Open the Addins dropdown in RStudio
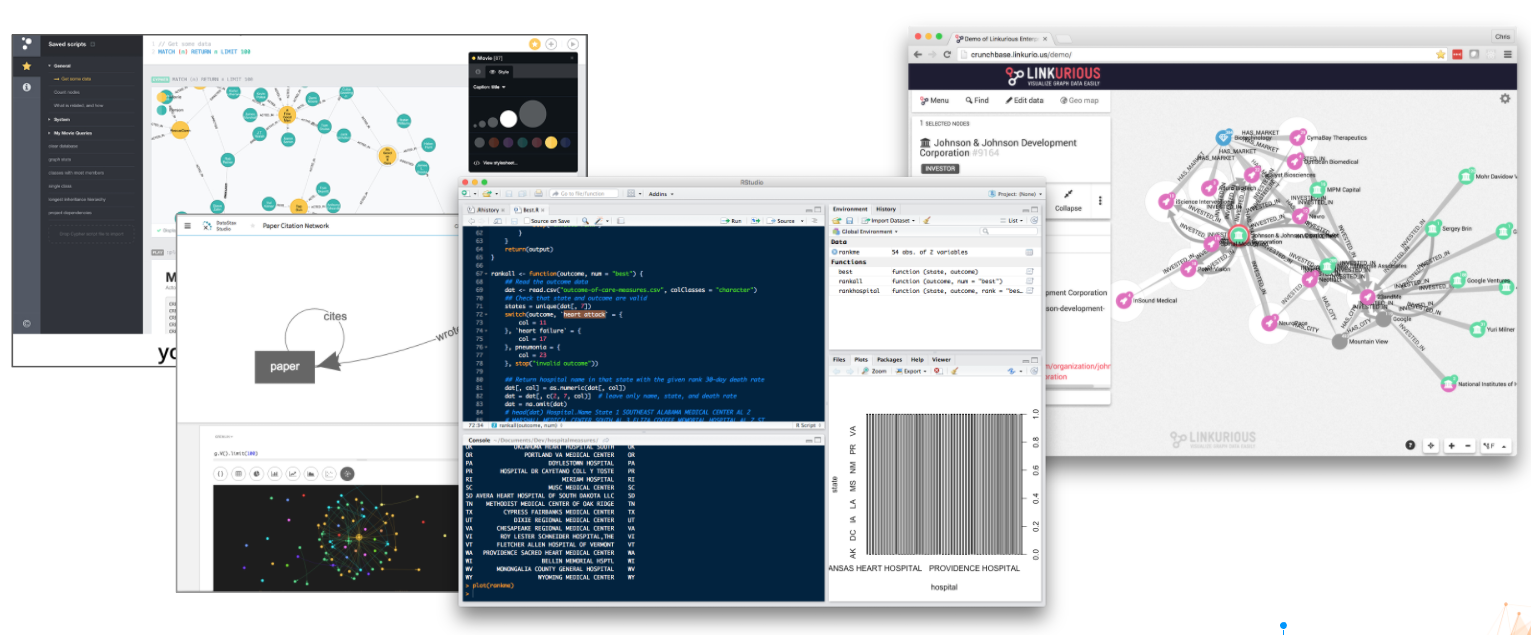 660,193
